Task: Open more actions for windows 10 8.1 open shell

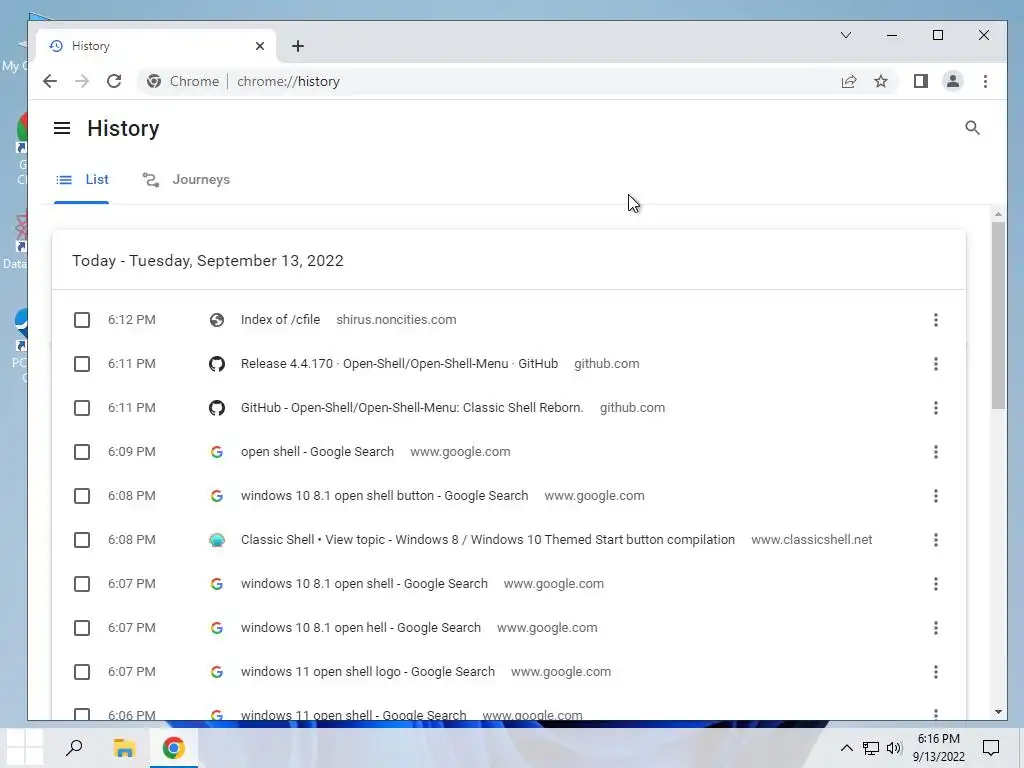Action: click(936, 584)
